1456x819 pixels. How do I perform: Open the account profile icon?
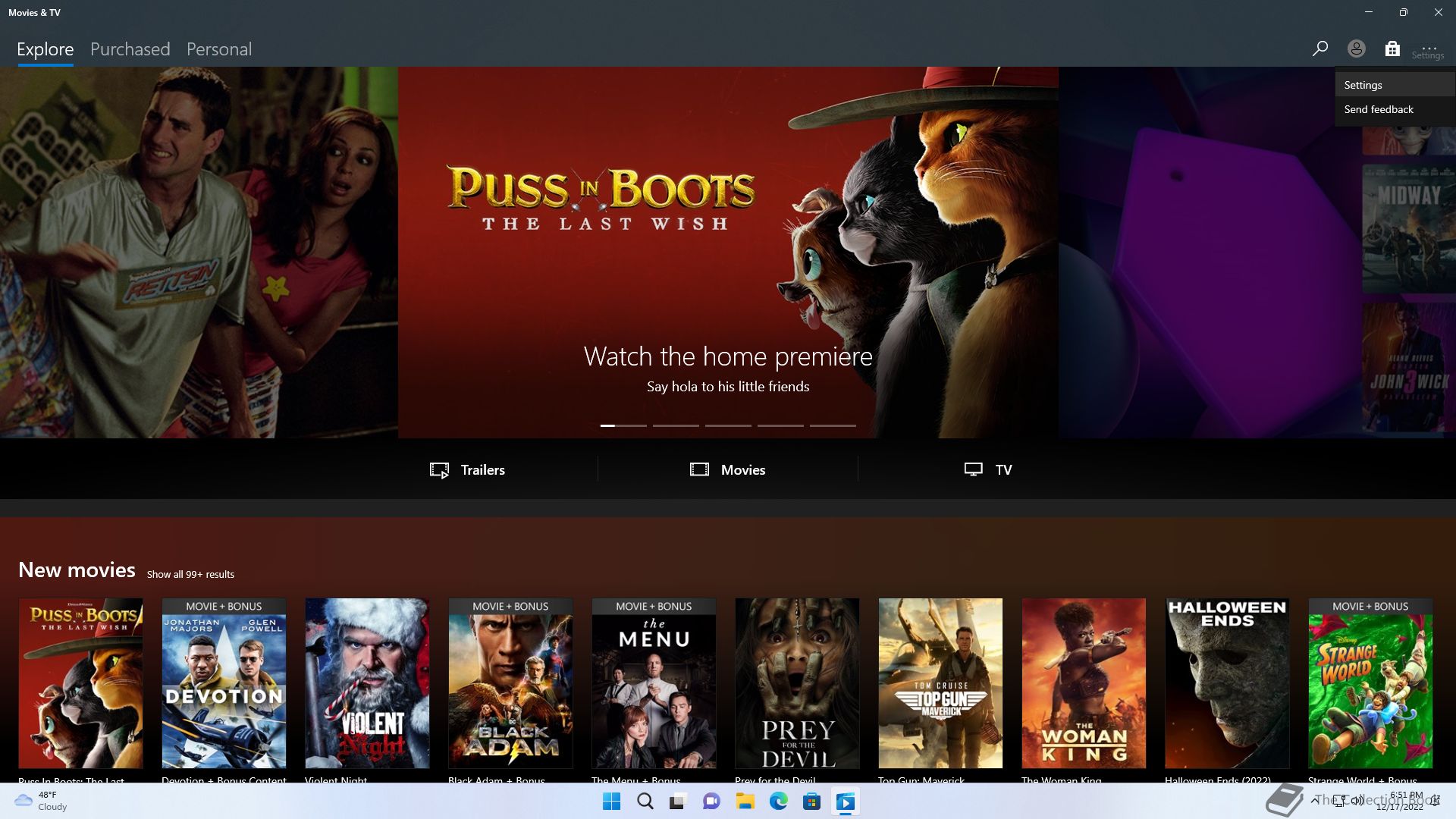[x=1356, y=49]
